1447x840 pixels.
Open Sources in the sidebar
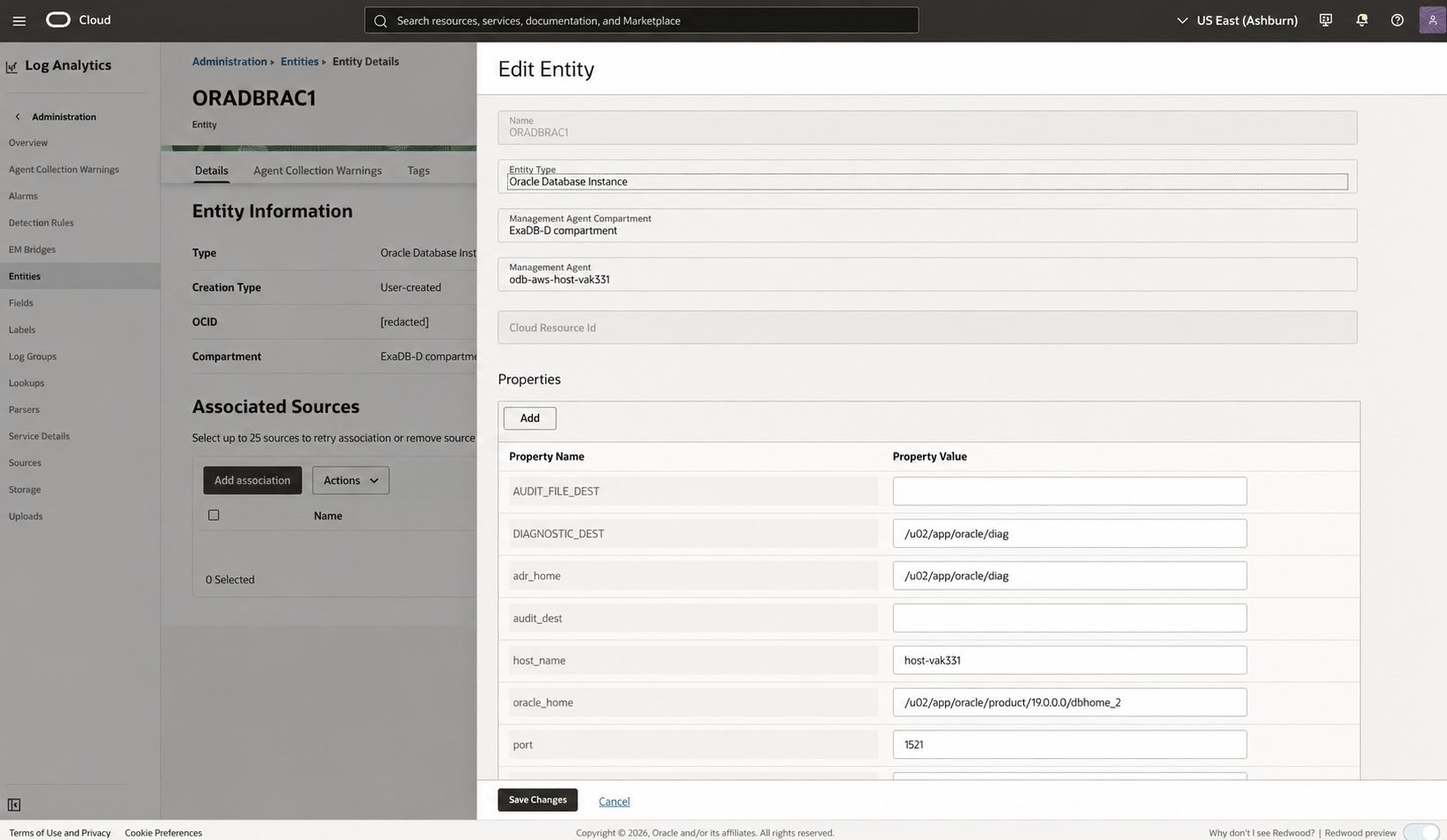(x=25, y=463)
